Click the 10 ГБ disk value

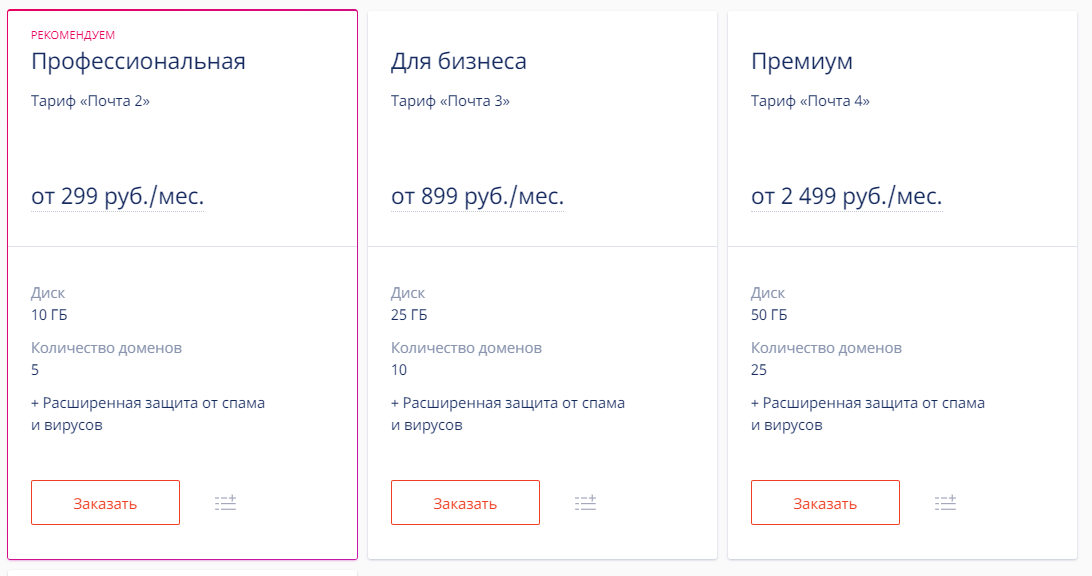click(x=49, y=315)
